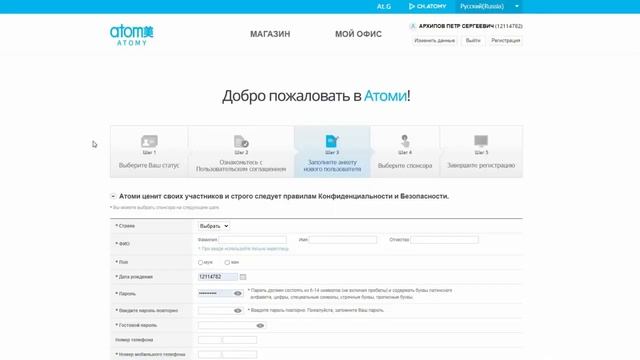Screen dimensions: 640x360
Task: Click the Номер телефона number field
Action: (240, 340)
